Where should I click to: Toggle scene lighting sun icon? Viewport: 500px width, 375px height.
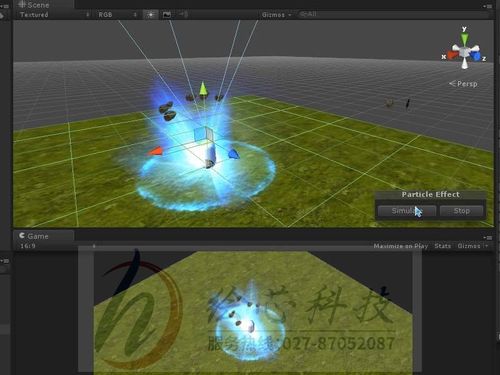click(x=151, y=15)
